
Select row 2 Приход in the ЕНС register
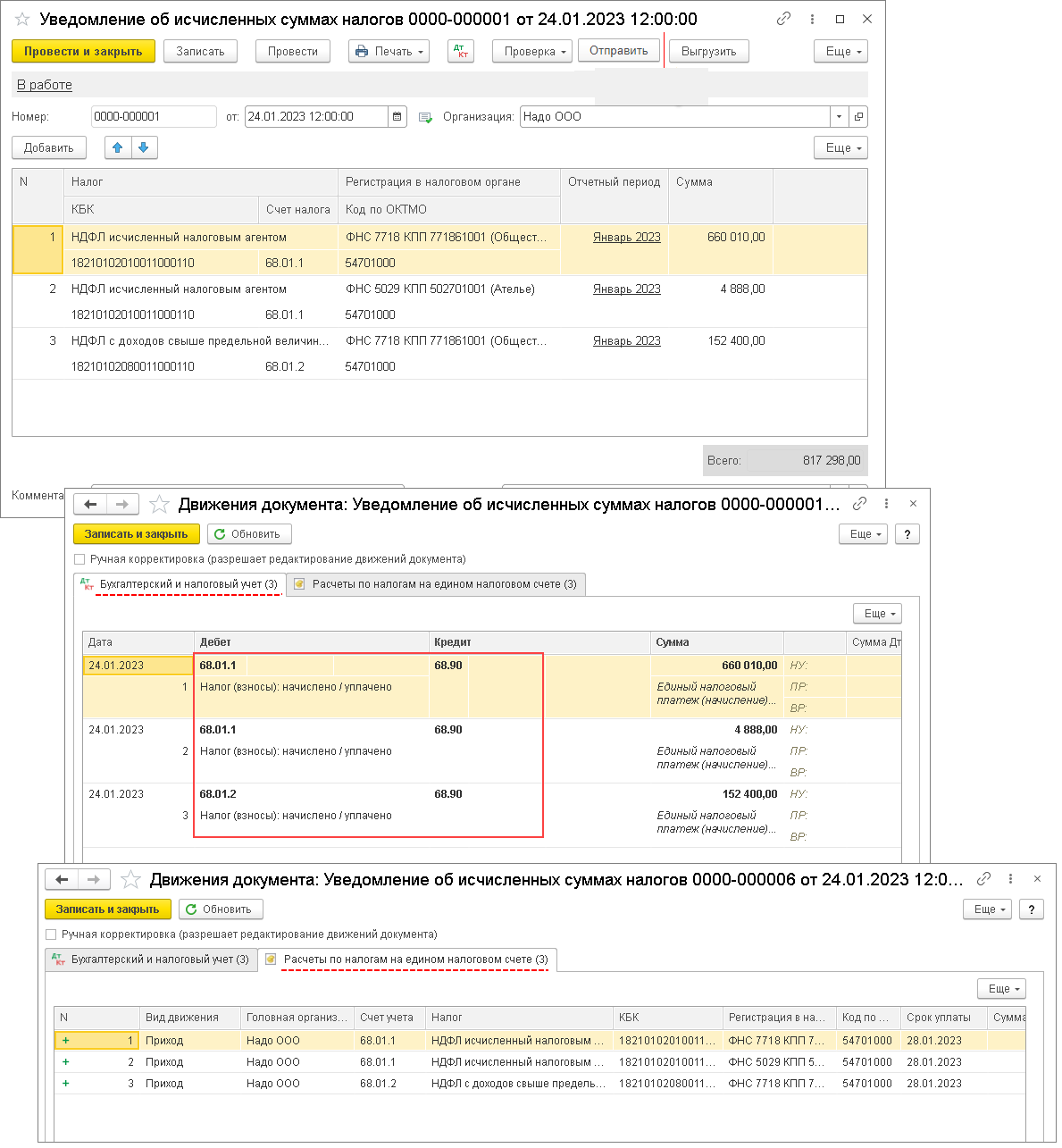coord(539,1062)
